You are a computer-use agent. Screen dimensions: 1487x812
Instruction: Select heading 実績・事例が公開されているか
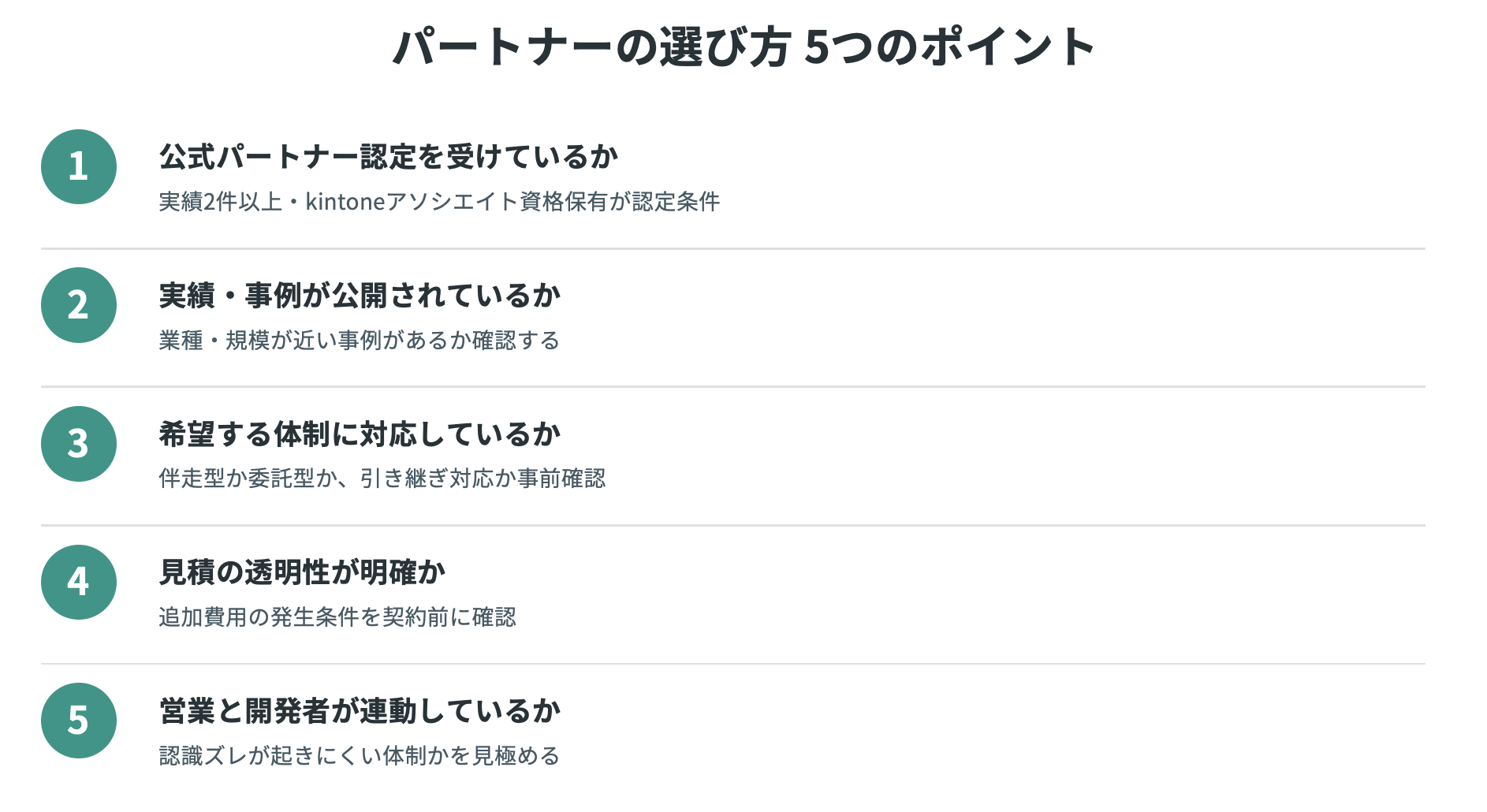click(360, 296)
